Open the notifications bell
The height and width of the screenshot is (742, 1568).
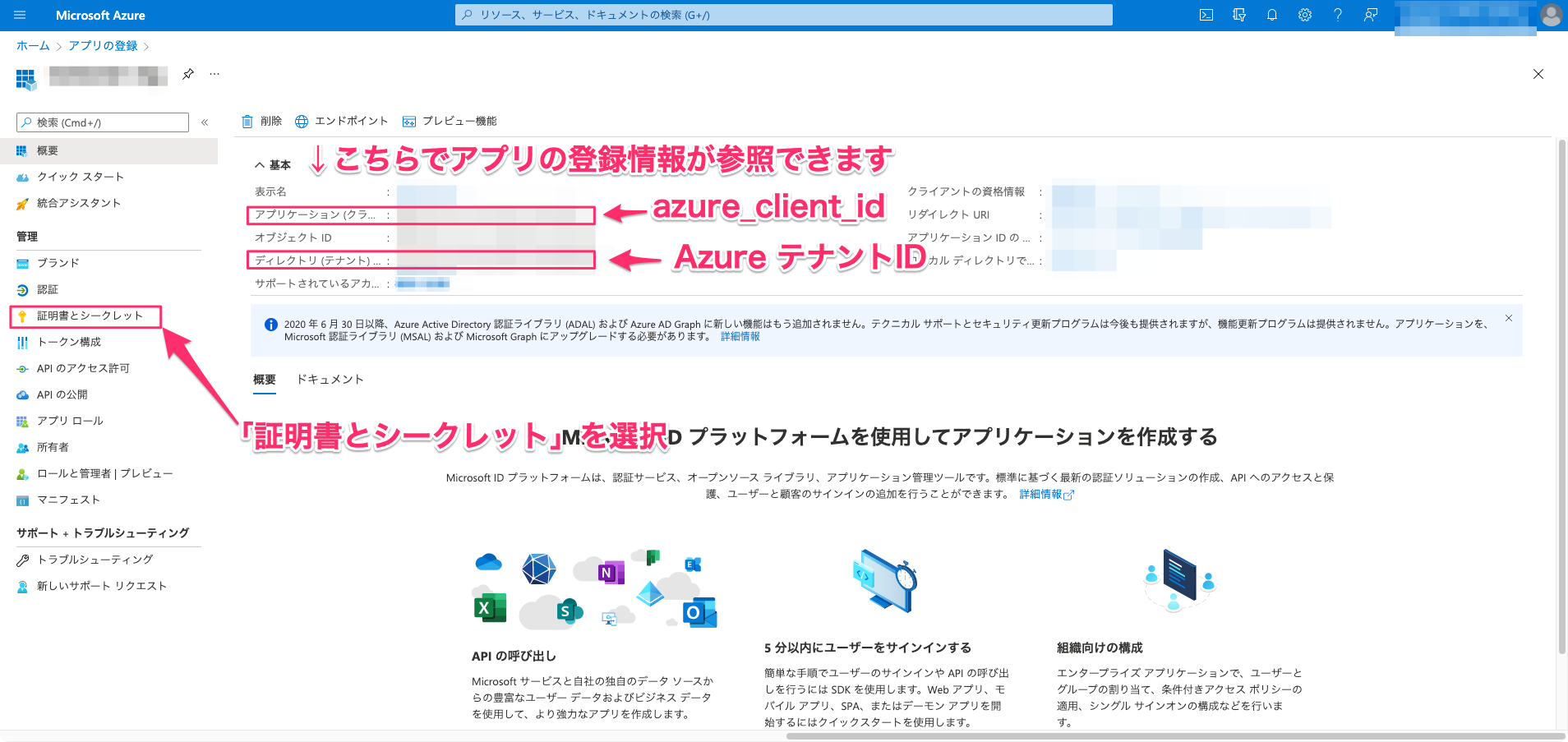(x=1272, y=15)
